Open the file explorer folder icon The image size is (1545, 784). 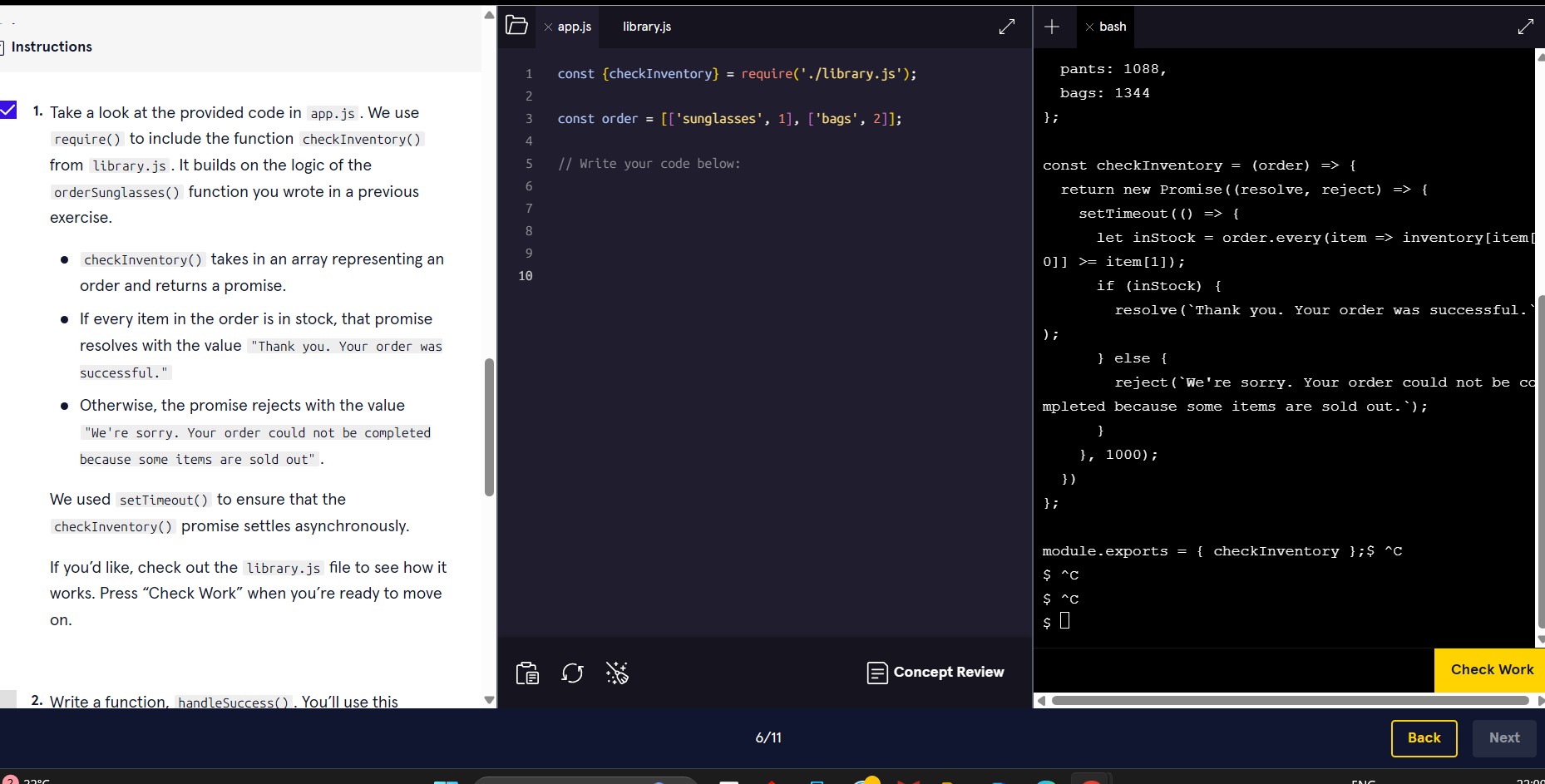516,26
